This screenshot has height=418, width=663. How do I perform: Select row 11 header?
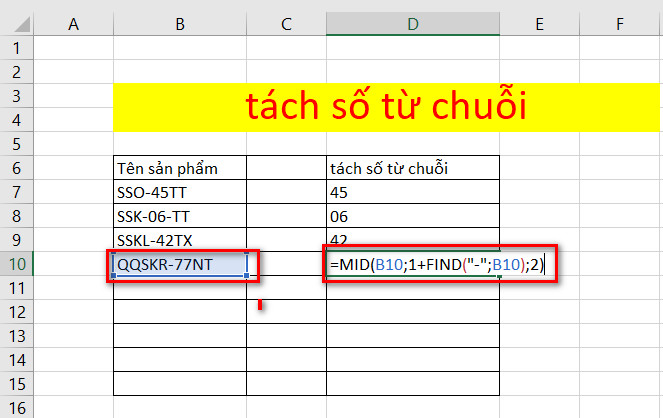click(x=16, y=288)
